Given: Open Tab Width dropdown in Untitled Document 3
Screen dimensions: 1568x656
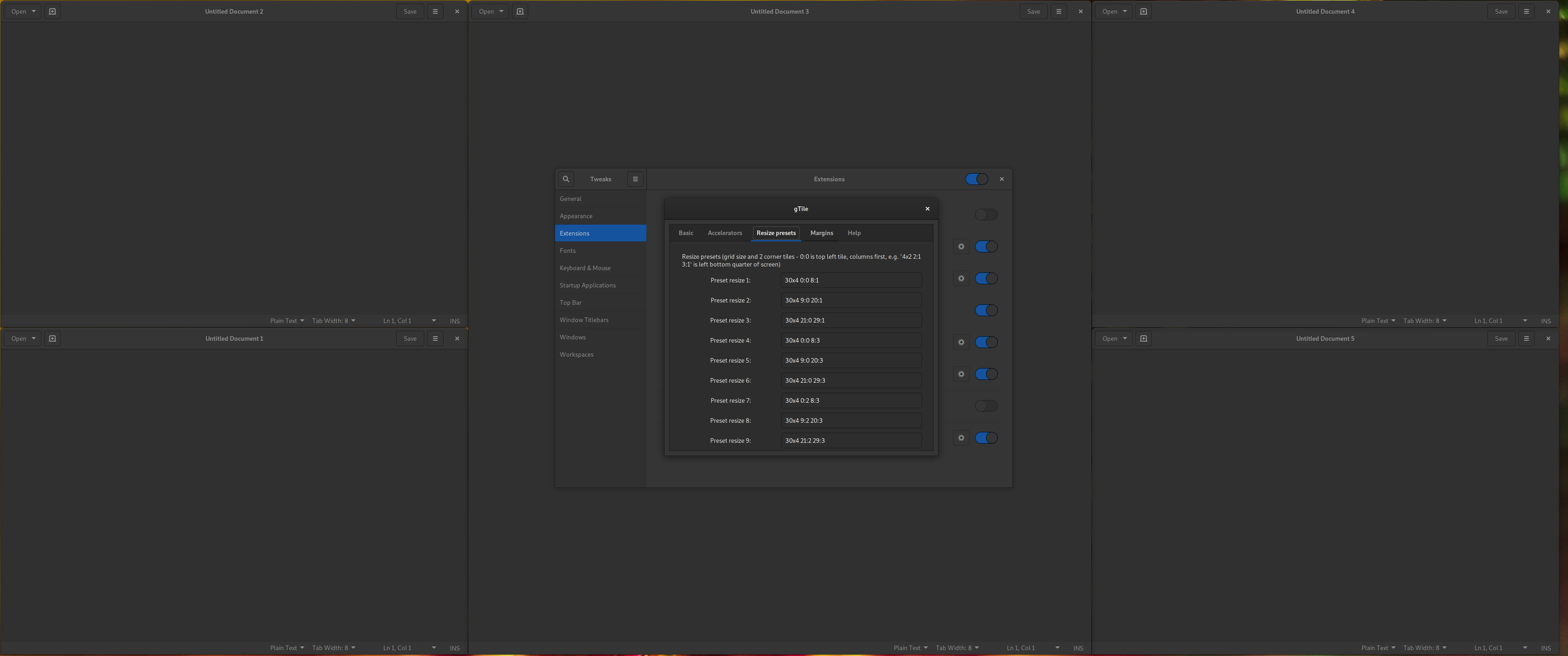Looking at the screenshot, I should click(957, 648).
